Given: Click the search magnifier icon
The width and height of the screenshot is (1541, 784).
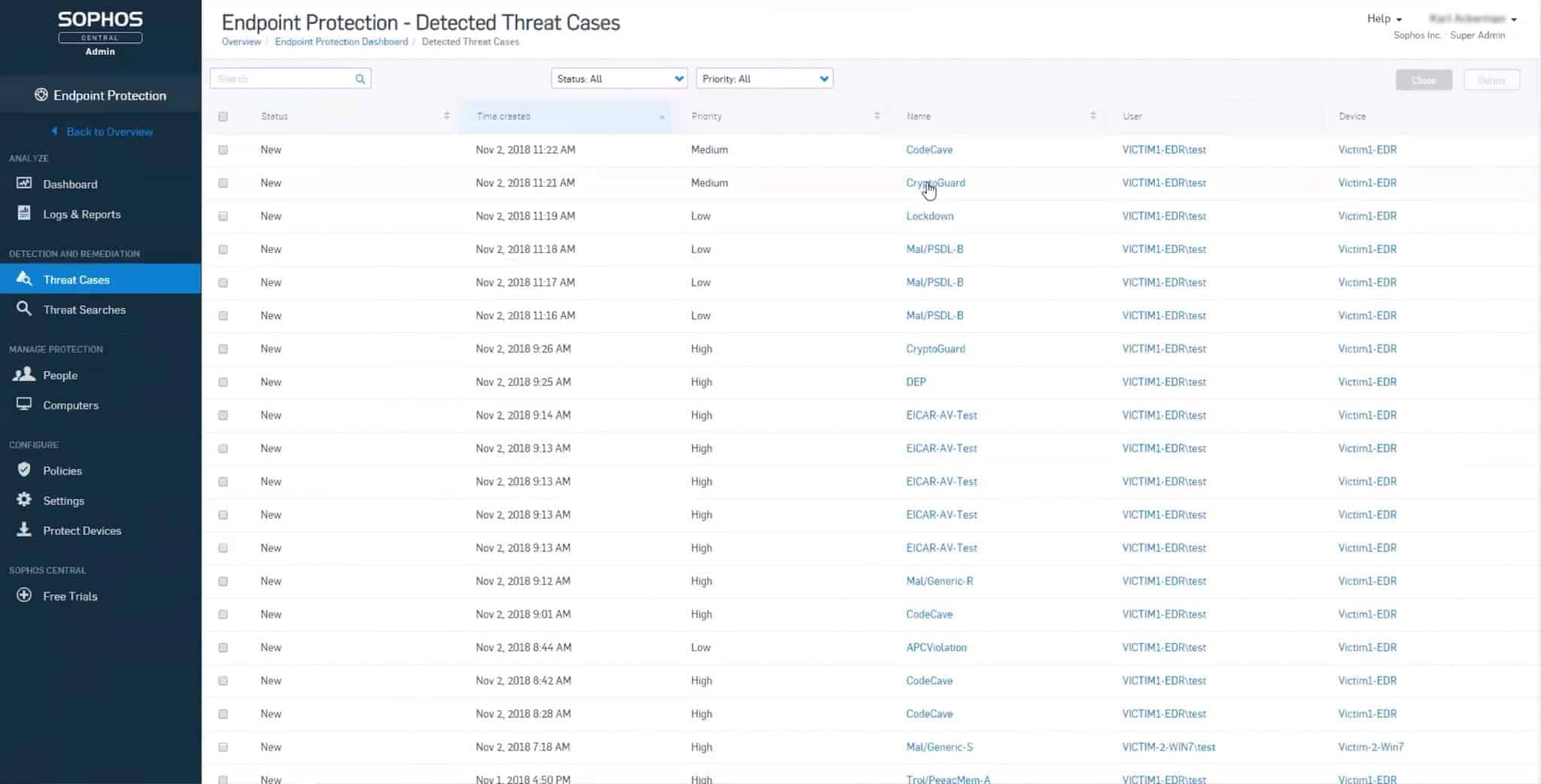Looking at the screenshot, I should (x=360, y=78).
